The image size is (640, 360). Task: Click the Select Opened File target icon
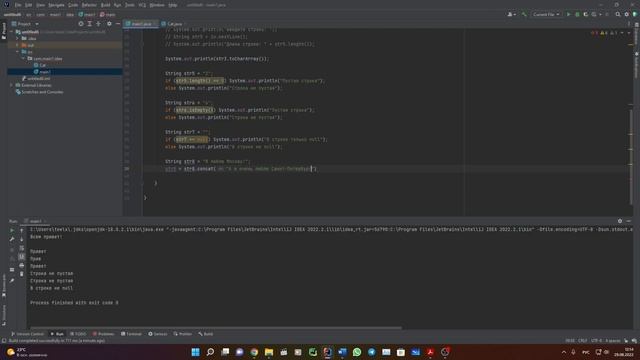coord(81,24)
